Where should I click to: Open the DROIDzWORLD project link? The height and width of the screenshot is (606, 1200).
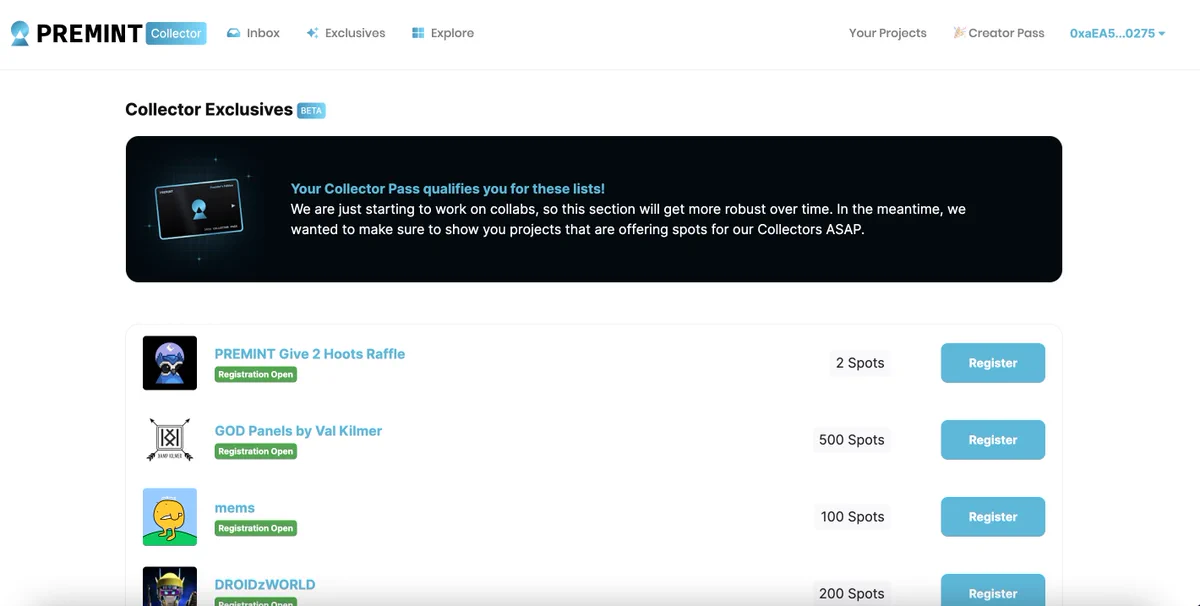(x=265, y=585)
